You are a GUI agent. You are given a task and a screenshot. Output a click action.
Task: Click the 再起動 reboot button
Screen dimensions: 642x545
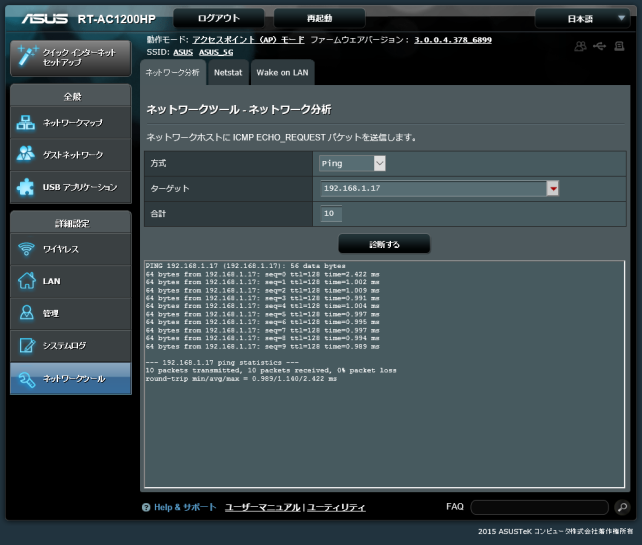click(x=319, y=18)
